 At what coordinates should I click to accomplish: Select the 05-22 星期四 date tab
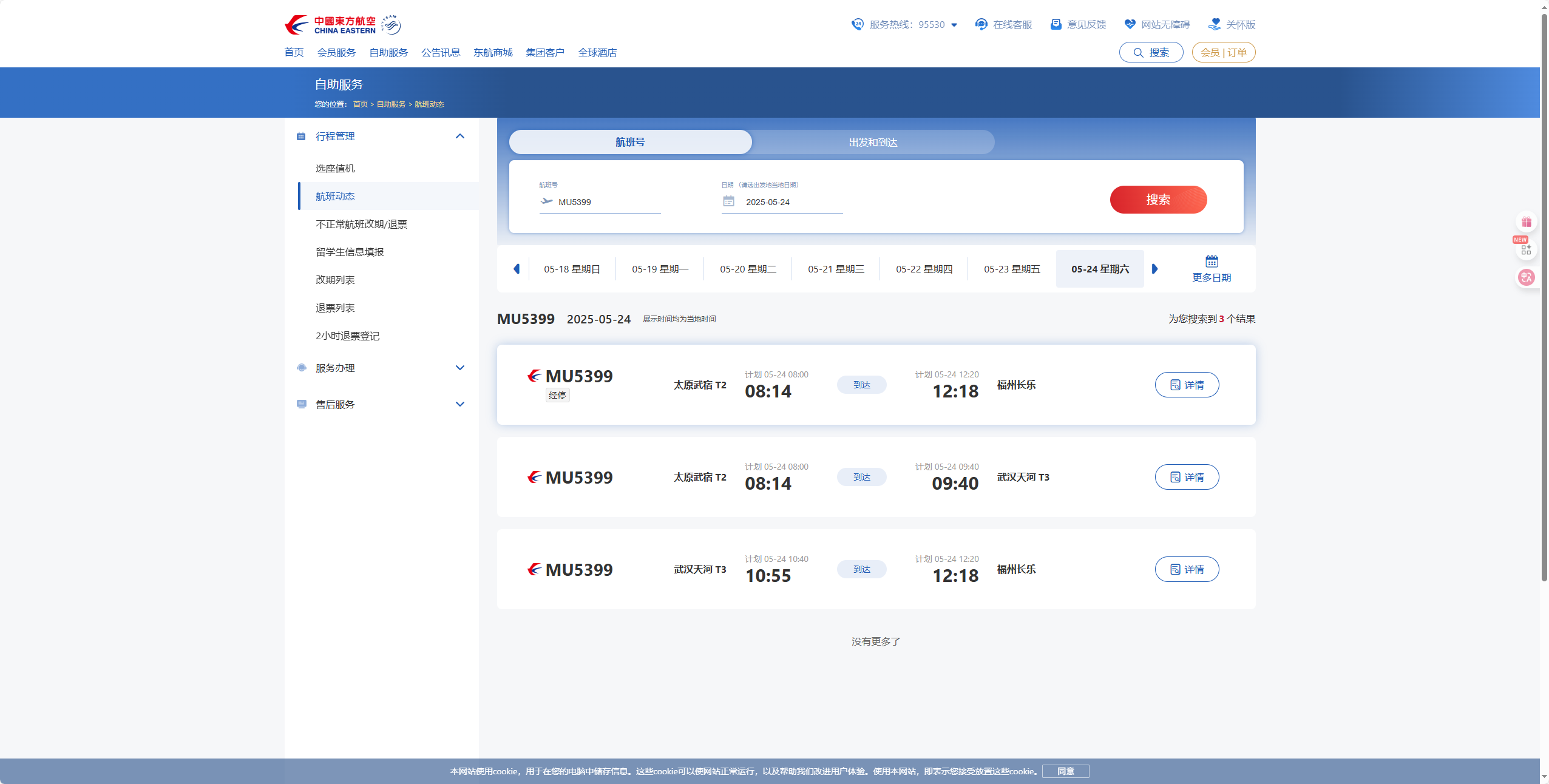tap(924, 269)
